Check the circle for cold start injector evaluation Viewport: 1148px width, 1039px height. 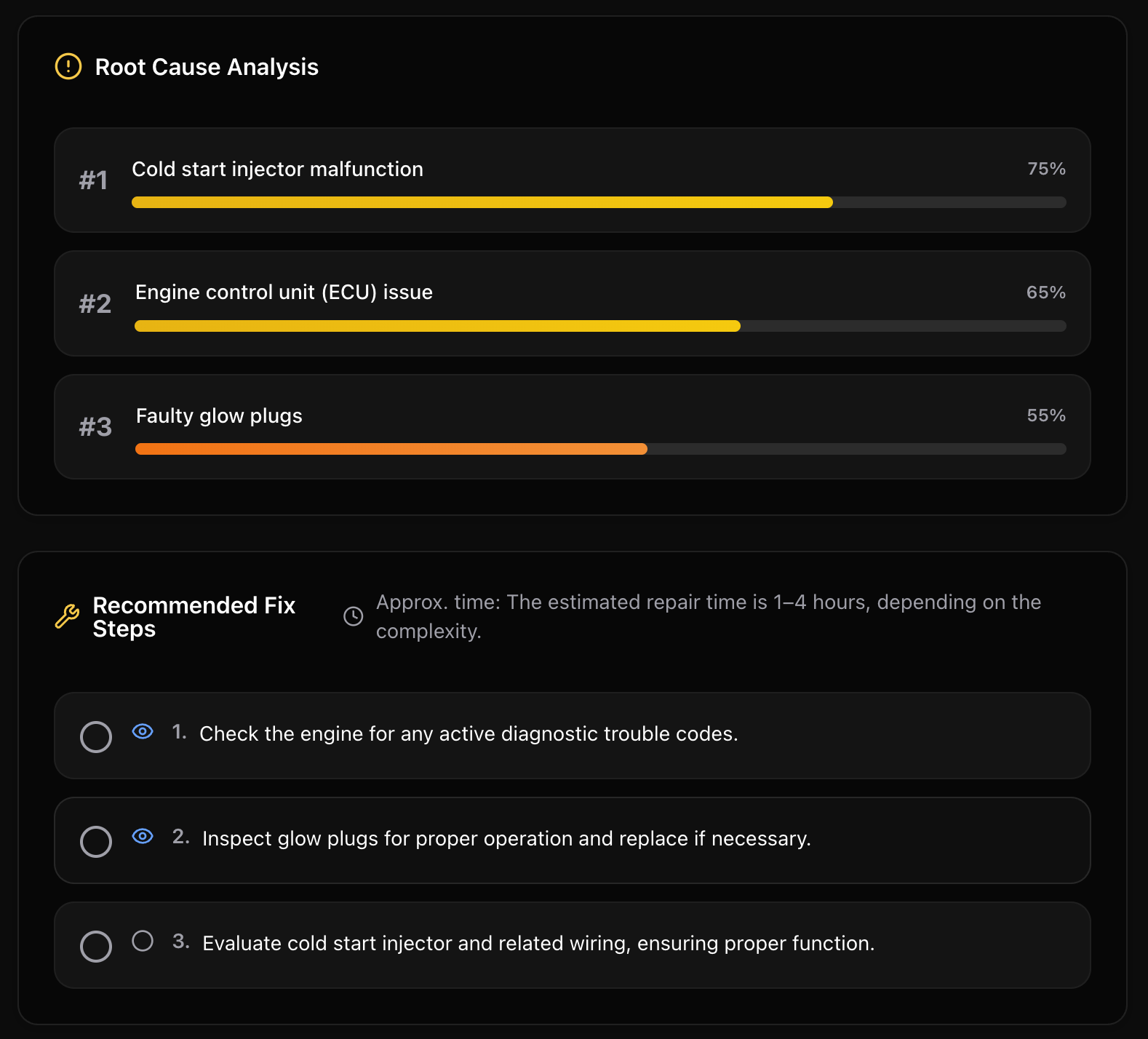coord(95,946)
